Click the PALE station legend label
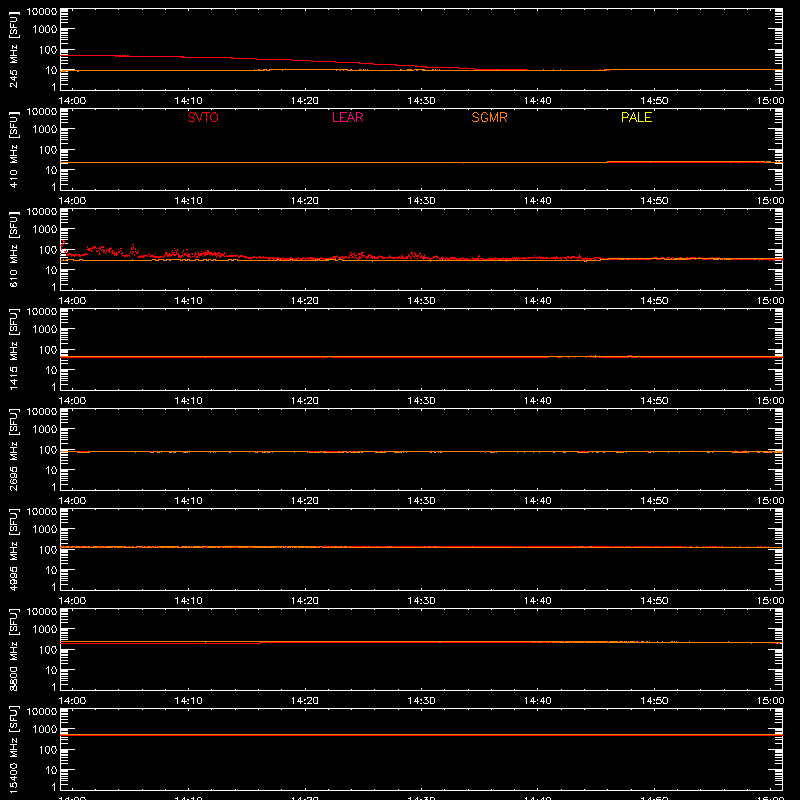The width and height of the screenshot is (800, 800). click(636, 117)
